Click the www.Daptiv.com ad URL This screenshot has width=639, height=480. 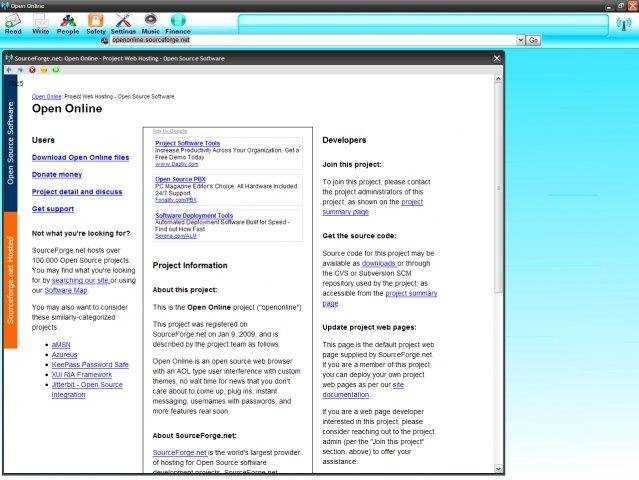coord(176,164)
